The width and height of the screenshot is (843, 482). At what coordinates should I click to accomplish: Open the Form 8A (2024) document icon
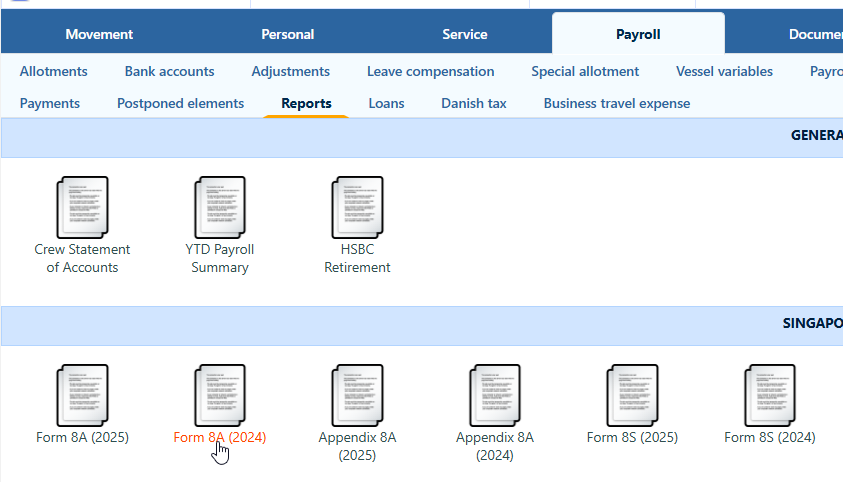coord(220,395)
